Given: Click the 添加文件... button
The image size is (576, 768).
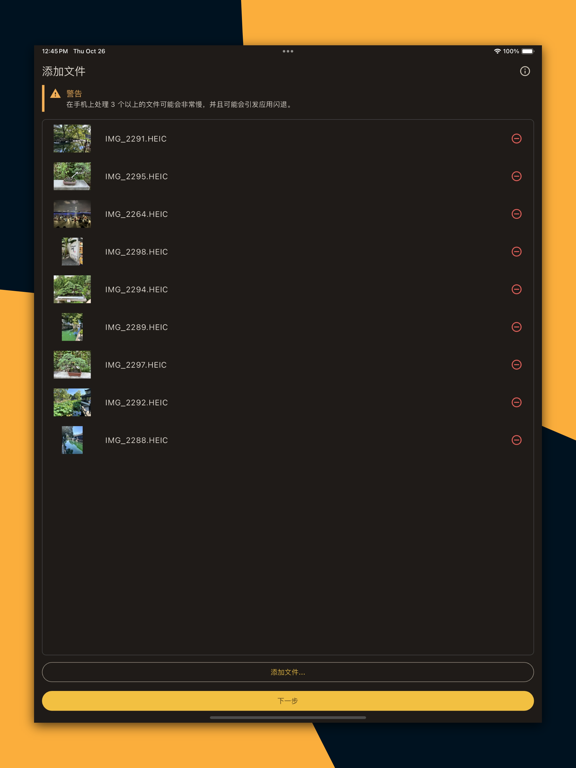Looking at the screenshot, I should pyautogui.click(x=288, y=672).
